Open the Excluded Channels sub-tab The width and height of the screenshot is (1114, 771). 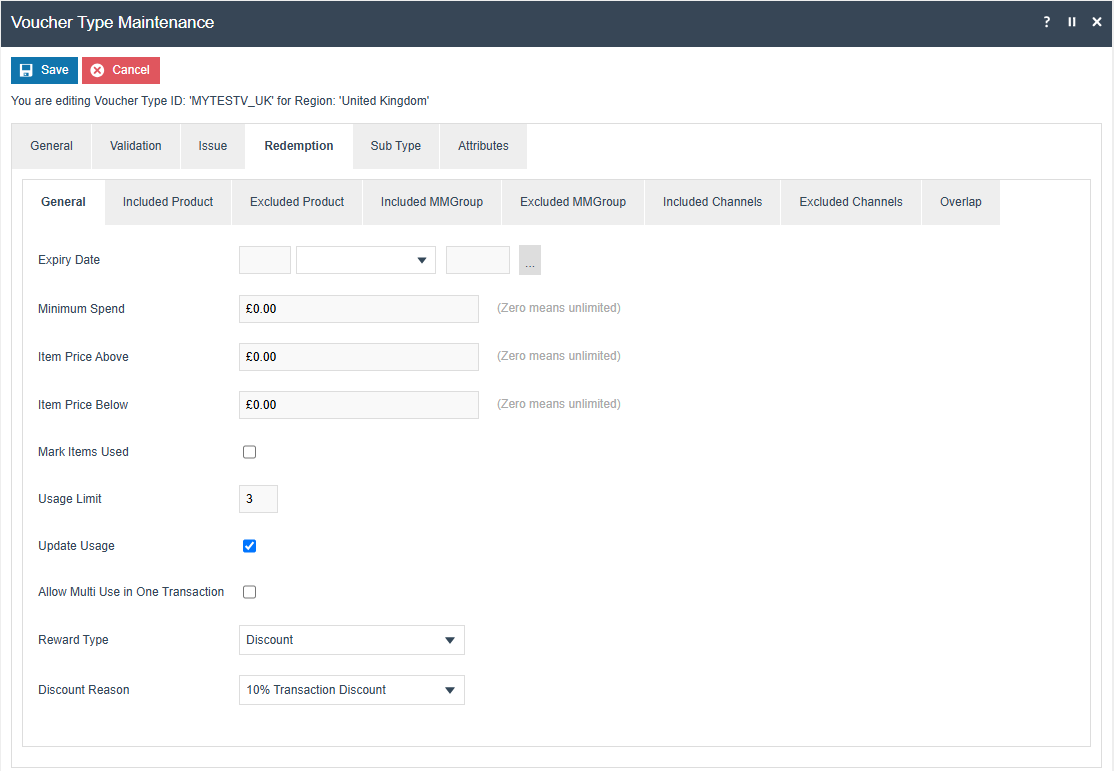(x=851, y=202)
